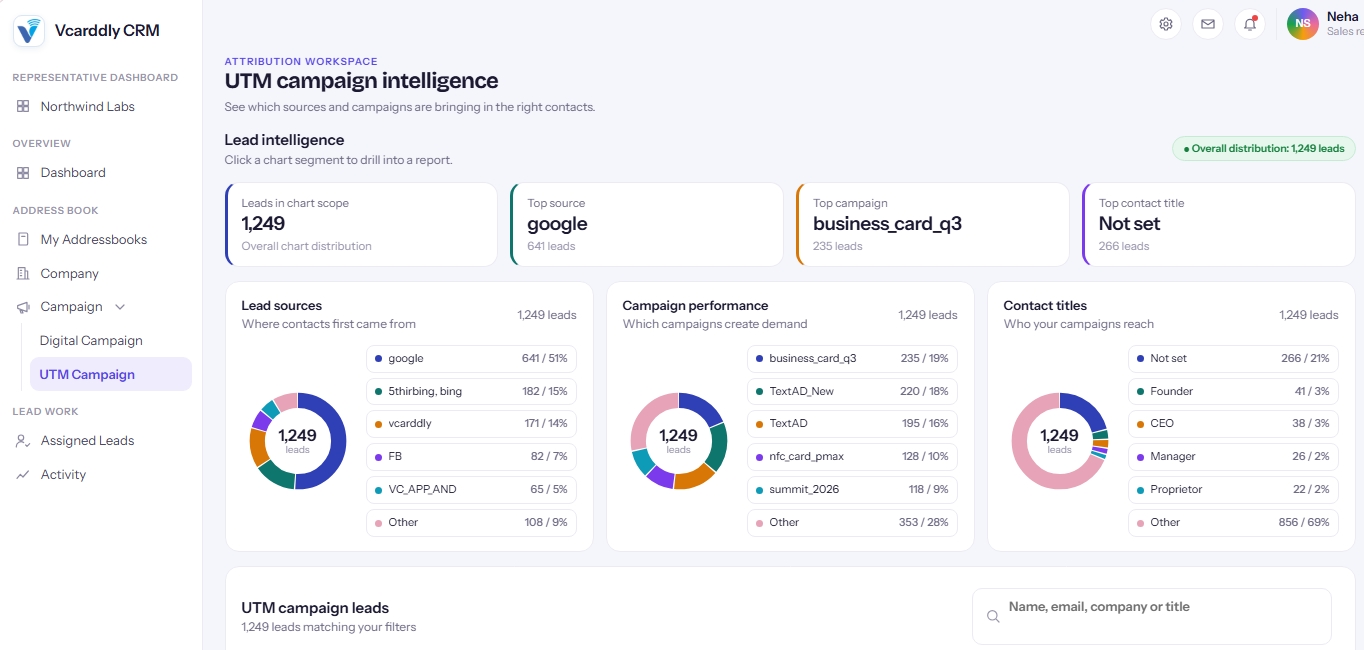This screenshot has height=650, width=1364.
Task: Open My Addressbooks
Action: tap(96, 240)
